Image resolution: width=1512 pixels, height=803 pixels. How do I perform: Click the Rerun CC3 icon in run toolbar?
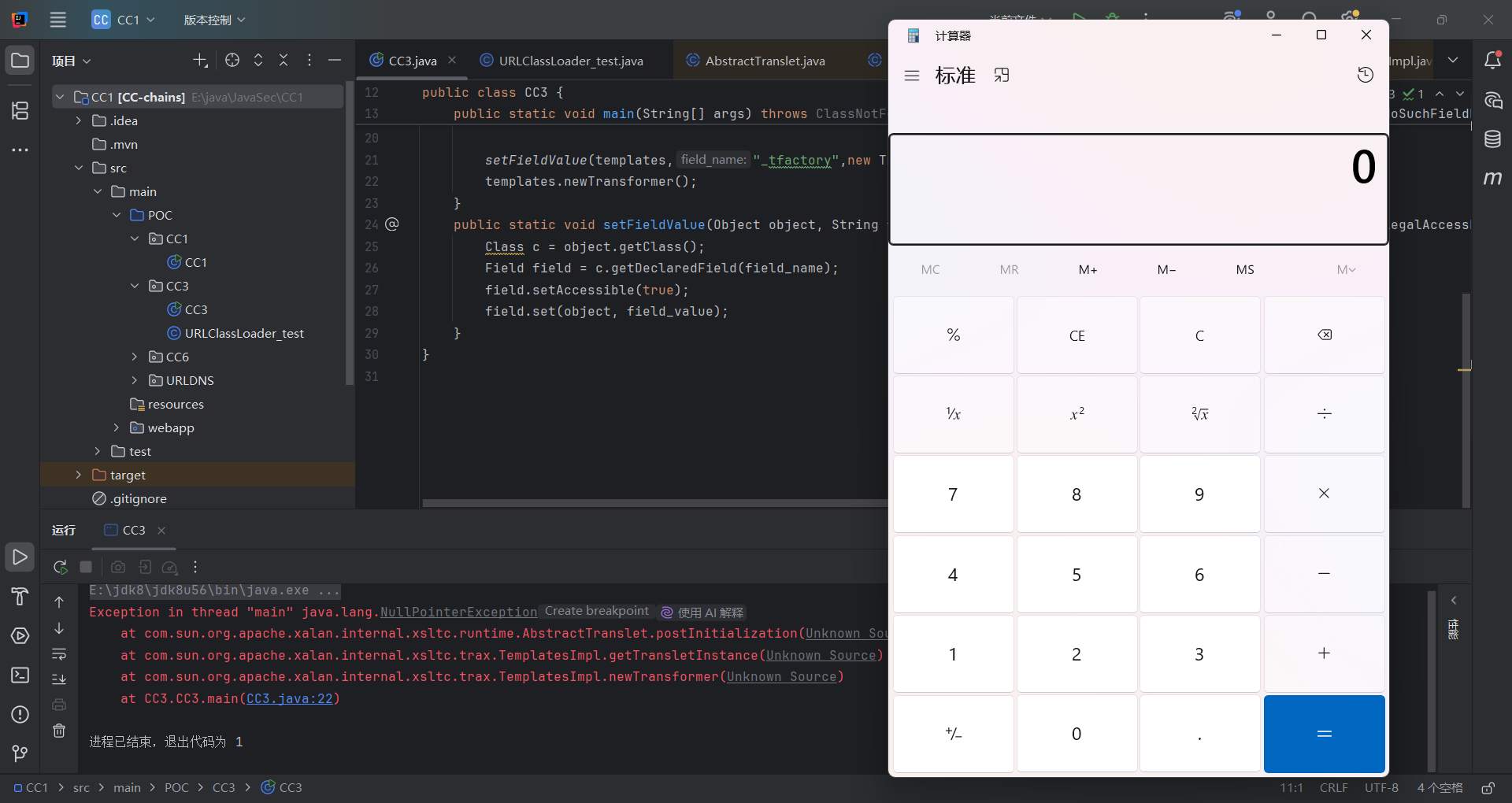tap(60, 567)
